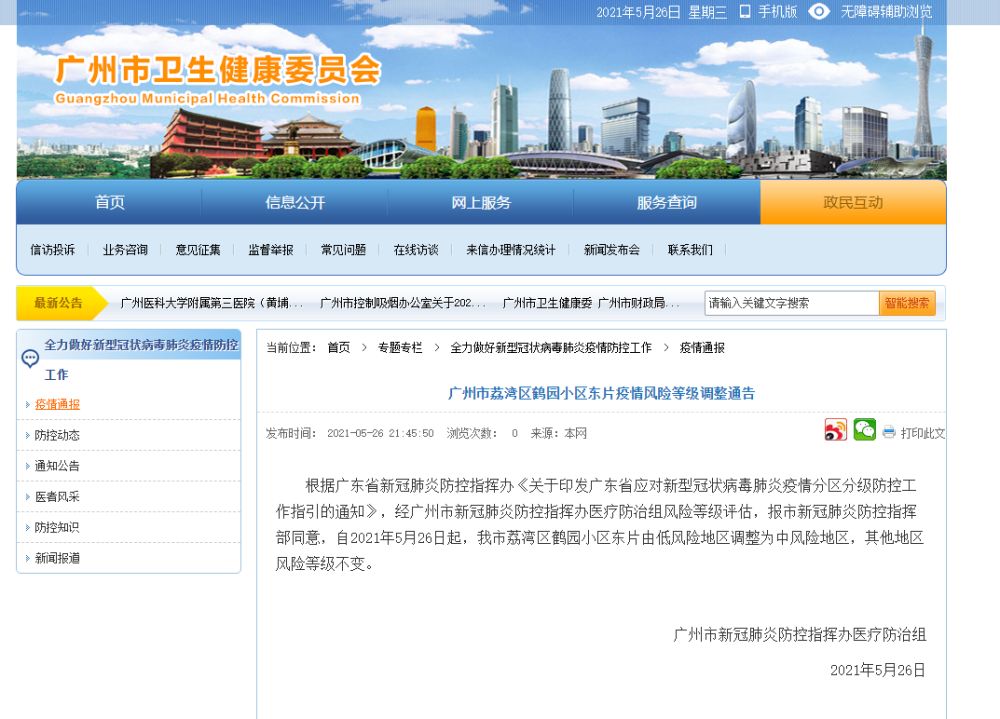Click the 信访投诉 submenu link
The height and width of the screenshot is (719, 1000).
coord(52,250)
